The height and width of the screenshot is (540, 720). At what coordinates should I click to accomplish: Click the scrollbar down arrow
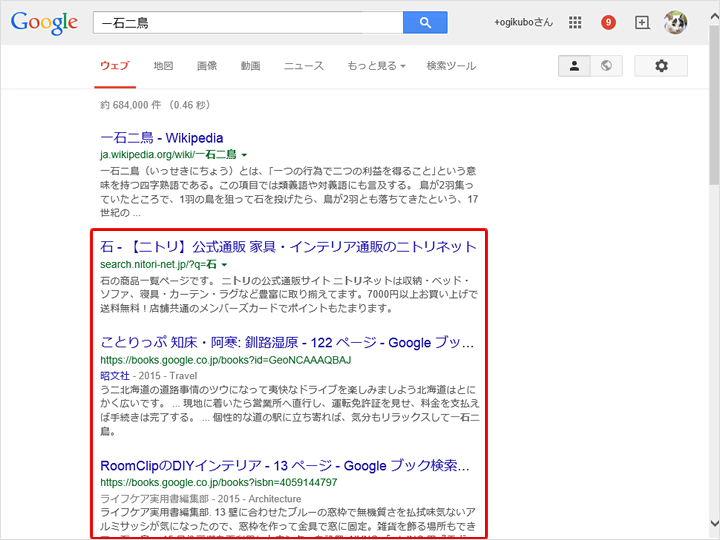coord(714,523)
